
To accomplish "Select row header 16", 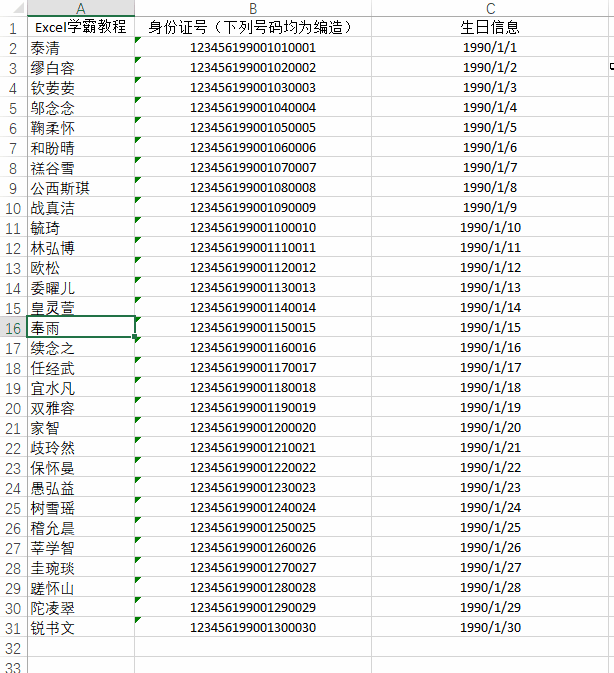I will coord(13,328).
